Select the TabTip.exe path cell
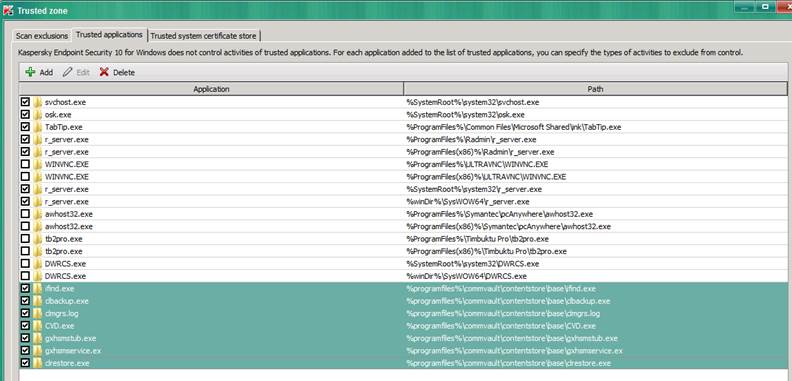 coord(514,127)
